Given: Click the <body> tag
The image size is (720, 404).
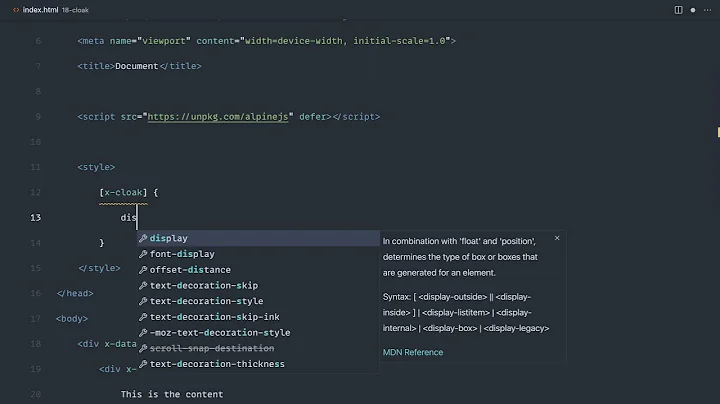Looking at the screenshot, I should tap(72, 319).
